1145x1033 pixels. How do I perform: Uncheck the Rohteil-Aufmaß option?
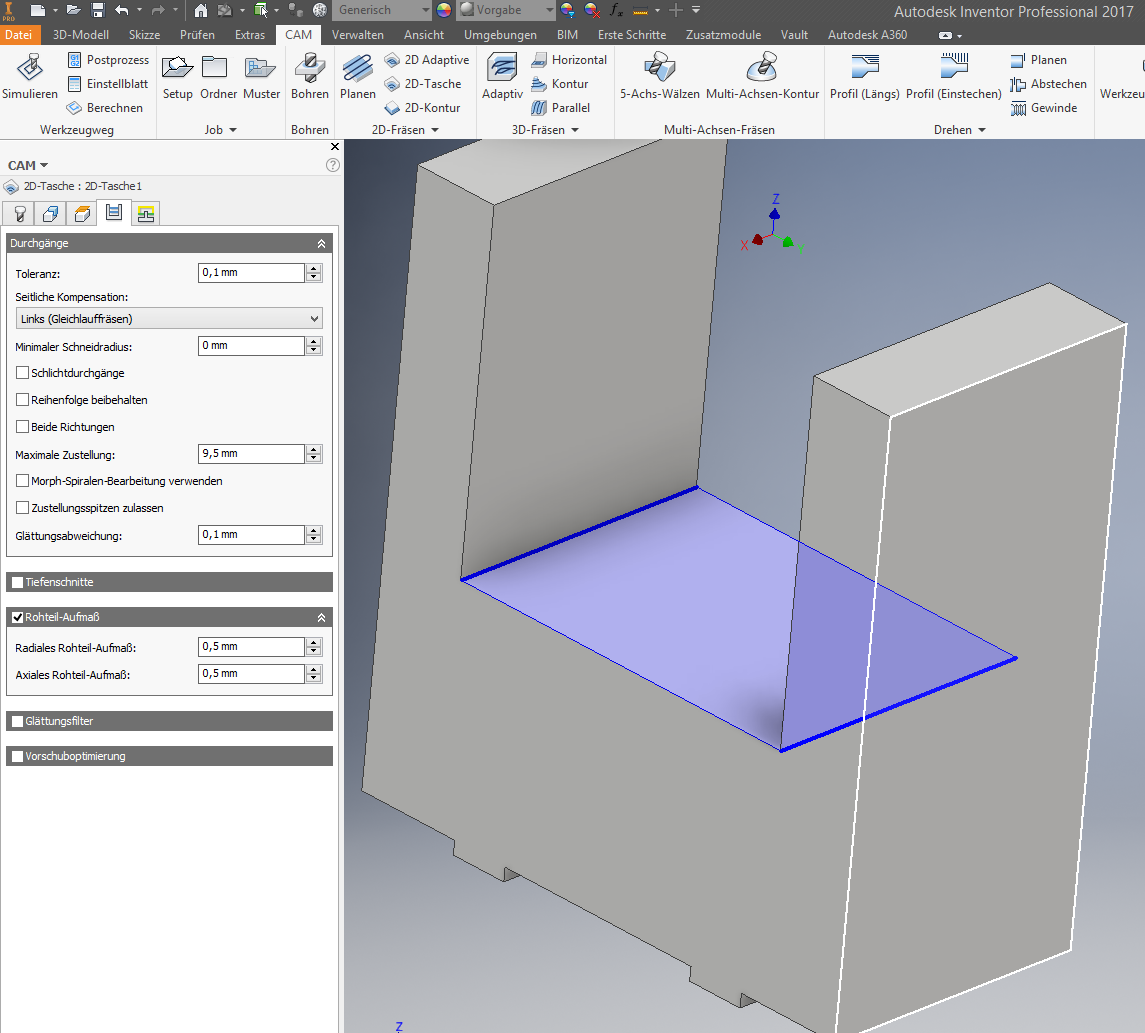click(18, 617)
